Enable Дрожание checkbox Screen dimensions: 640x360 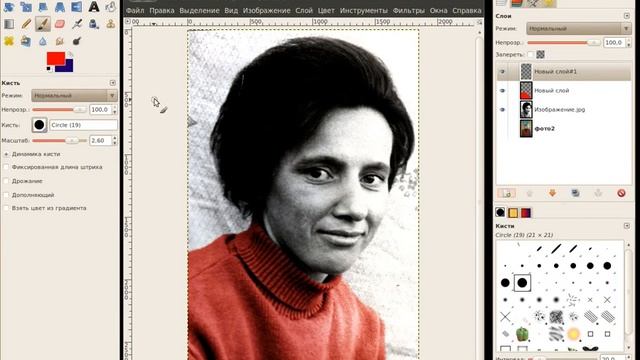pyautogui.click(x=6, y=181)
